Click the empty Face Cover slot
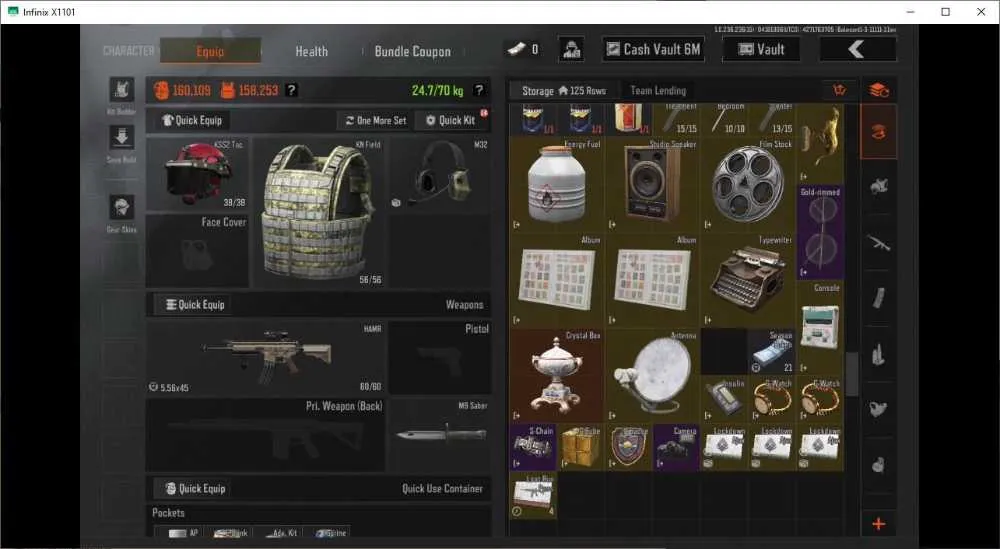The height and width of the screenshot is (549, 1000). 198,251
